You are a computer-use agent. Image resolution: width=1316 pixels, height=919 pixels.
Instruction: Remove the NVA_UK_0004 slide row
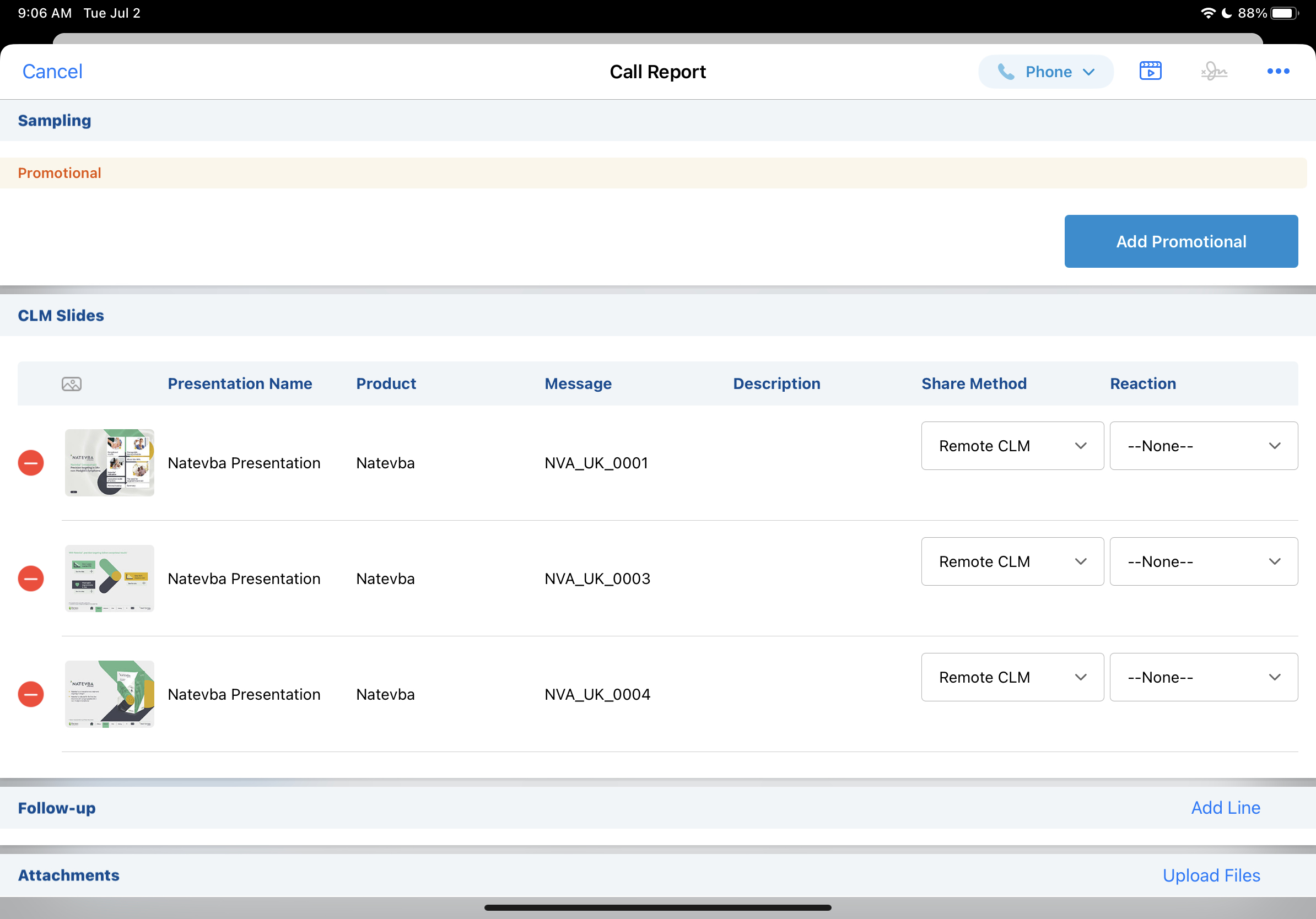(31, 694)
